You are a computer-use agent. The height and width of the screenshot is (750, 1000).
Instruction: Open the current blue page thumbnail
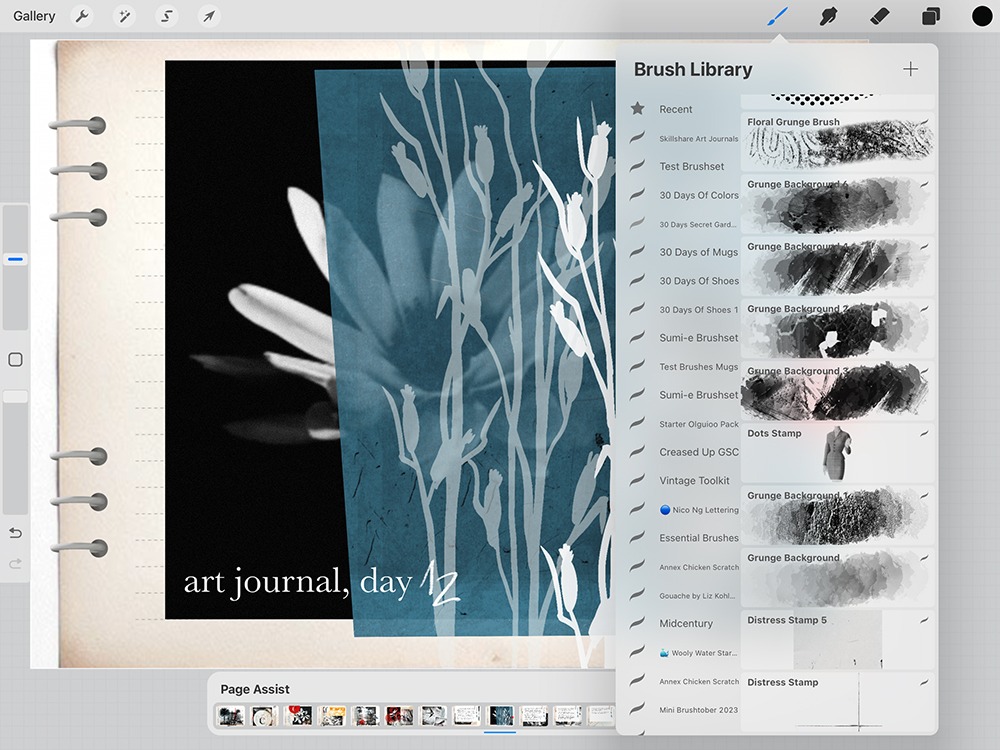pyautogui.click(x=501, y=716)
